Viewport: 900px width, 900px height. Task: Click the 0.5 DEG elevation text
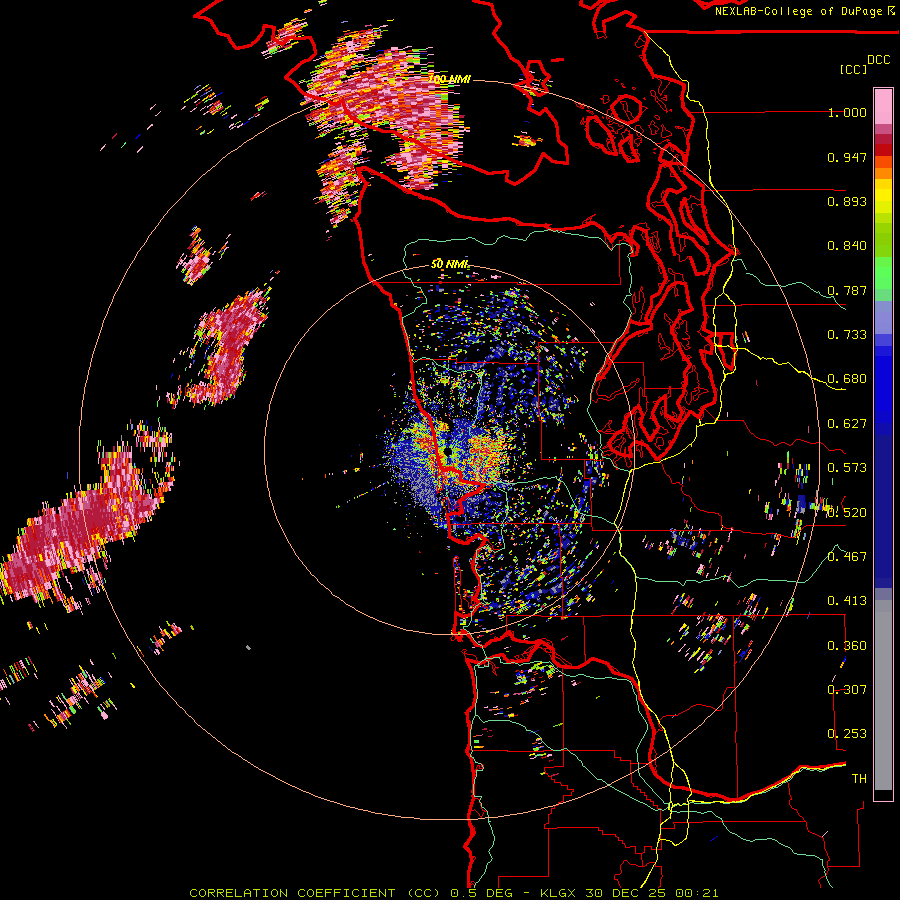pos(481,893)
